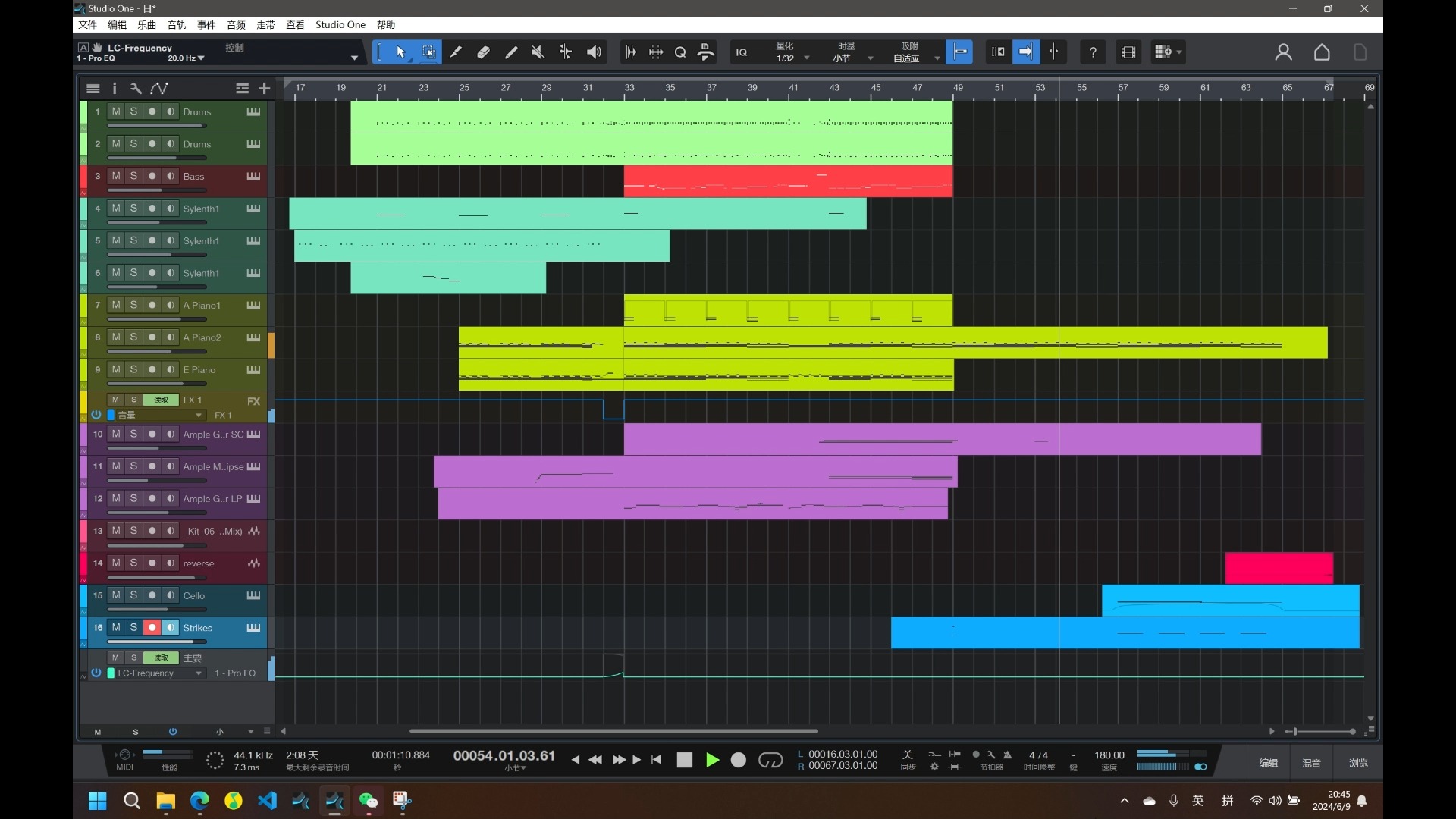The height and width of the screenshot is (819, 1456).
Task: Return to zero in transport
Action: click(x=657, y=760)
